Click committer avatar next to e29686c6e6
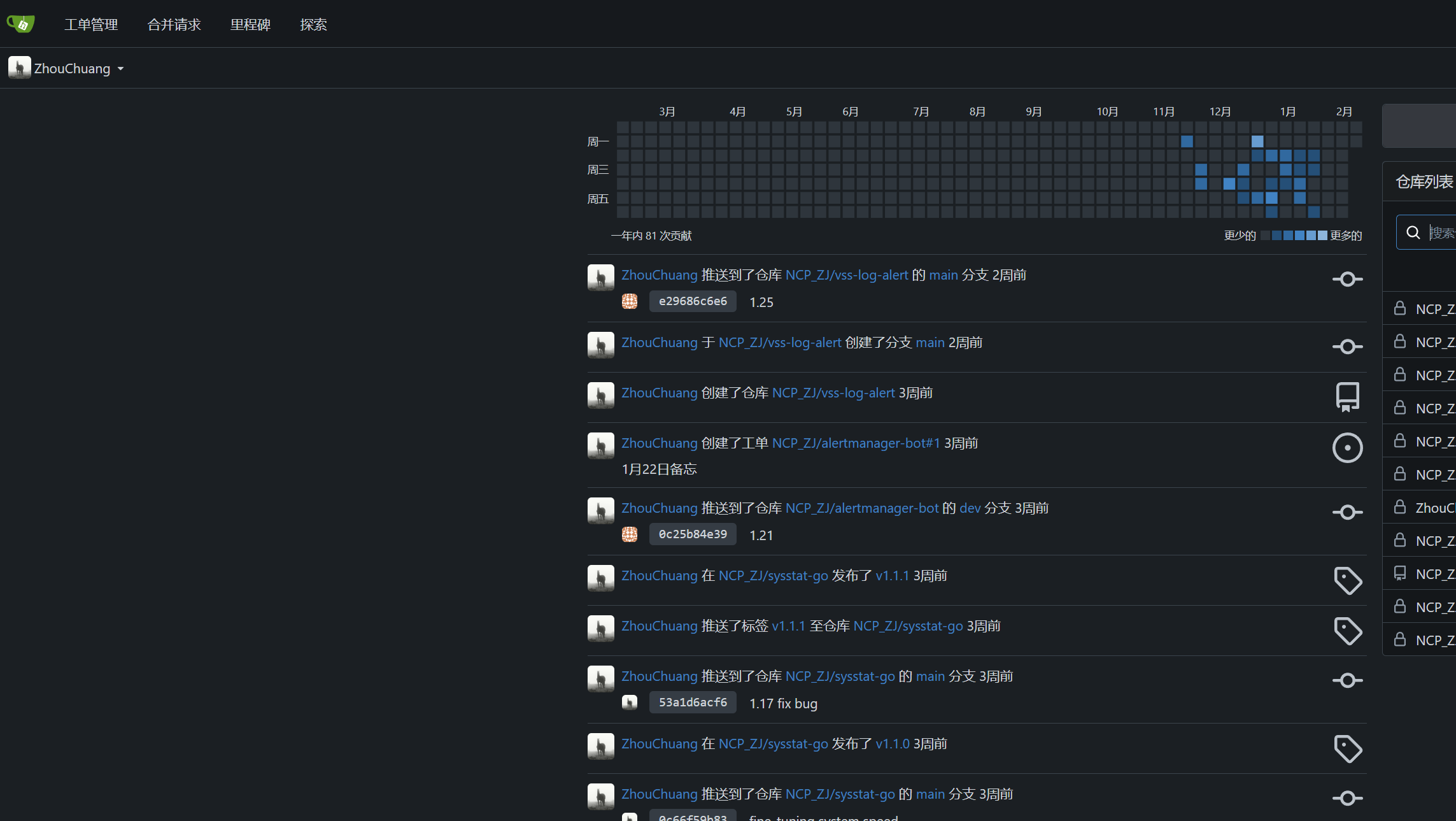1456x821 pixels. tap(629, 301)
